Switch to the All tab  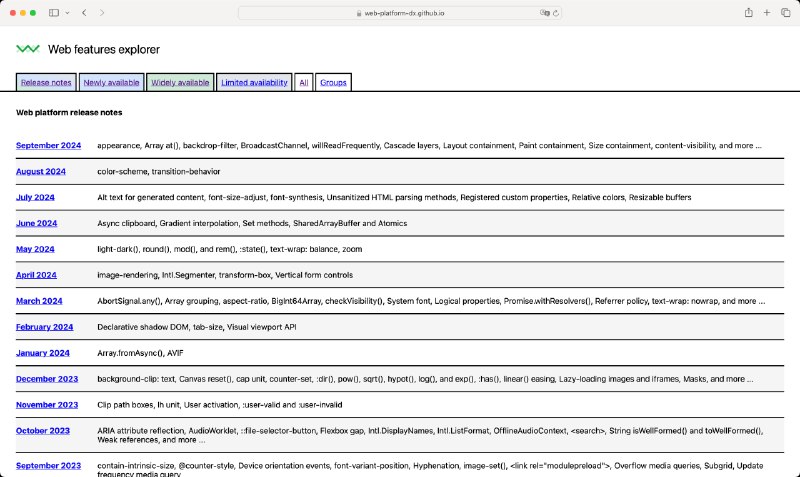(304, 83)
